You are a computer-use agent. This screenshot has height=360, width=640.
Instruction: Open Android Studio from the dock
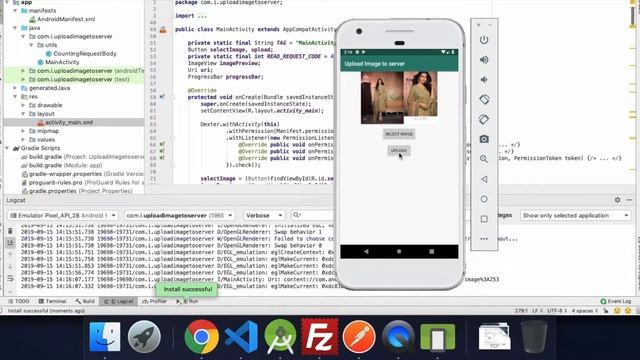point(280,337)
